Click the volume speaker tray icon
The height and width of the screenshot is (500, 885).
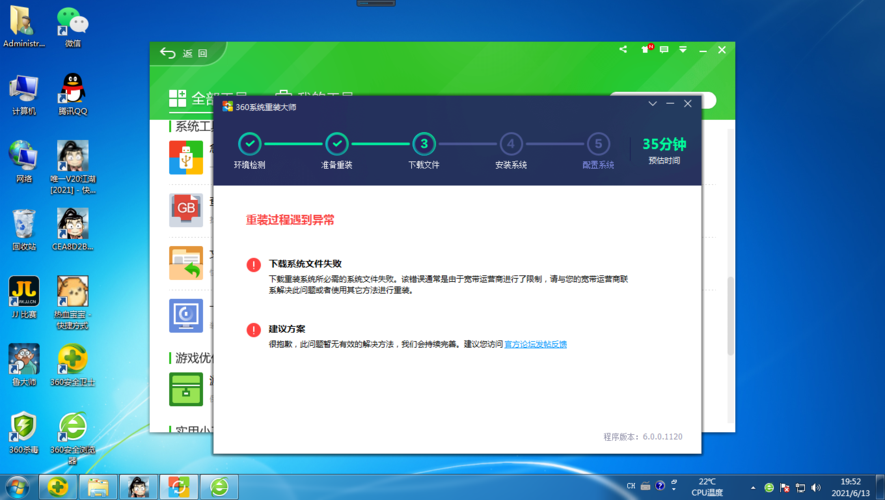pyautogui.click(x=816, y=488)
